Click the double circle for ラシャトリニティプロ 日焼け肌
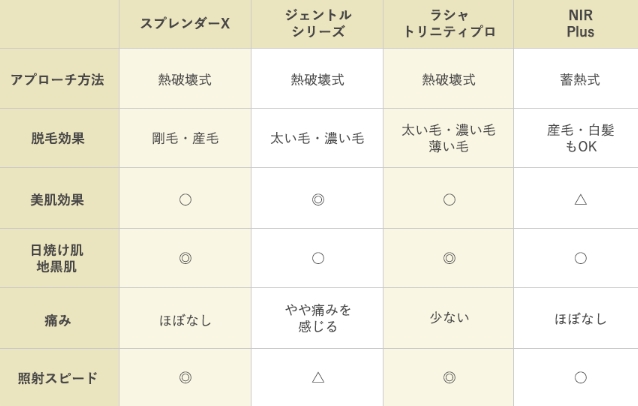 [449, 258]
